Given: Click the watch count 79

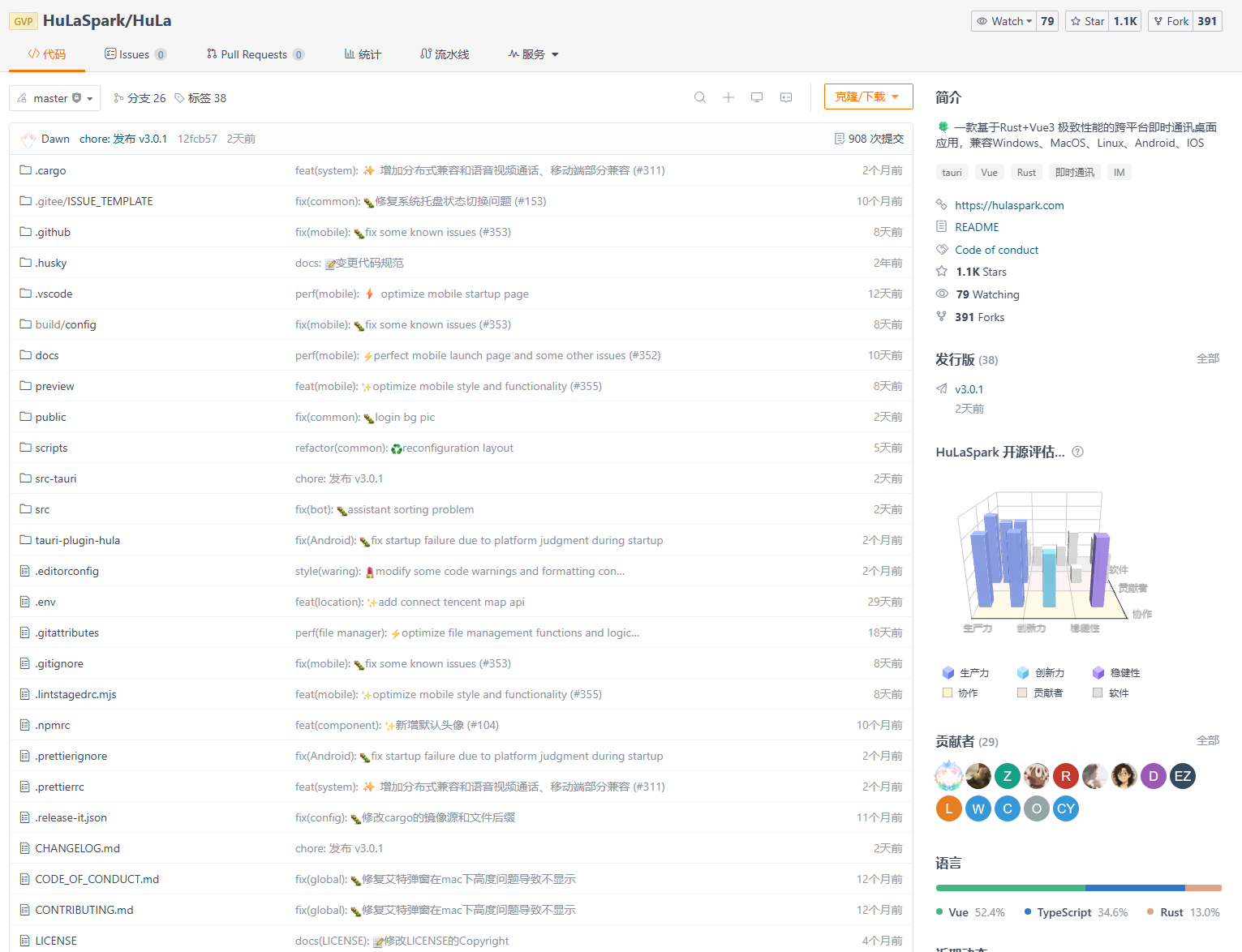Looking at the screenshot, I should [1048, 21].
